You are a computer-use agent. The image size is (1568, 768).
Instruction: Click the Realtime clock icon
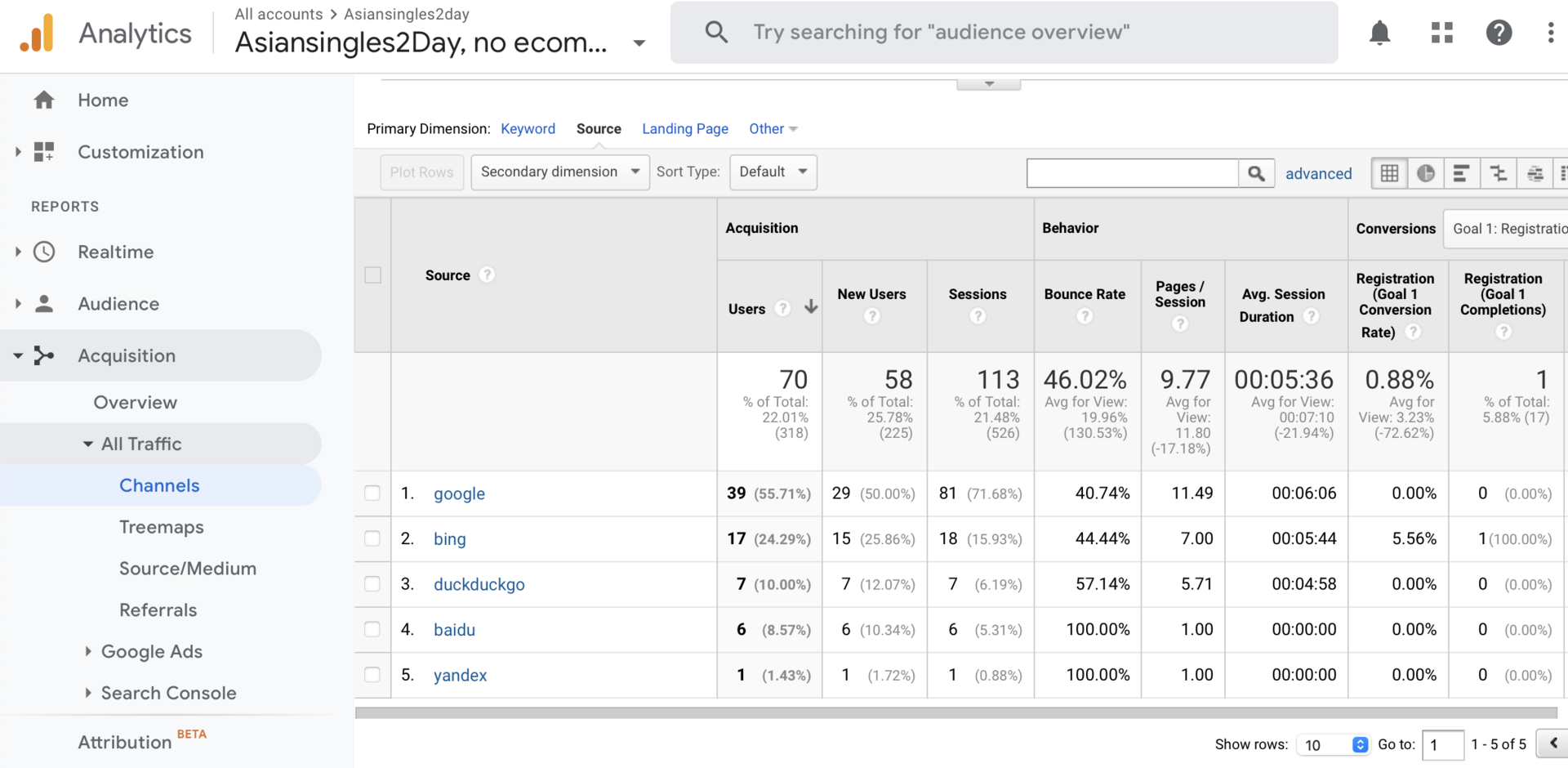pos(44,252)
